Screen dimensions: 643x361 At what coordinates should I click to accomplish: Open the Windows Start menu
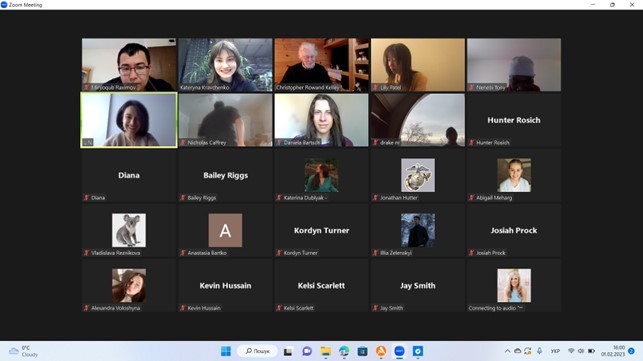[x=226, y=351]
